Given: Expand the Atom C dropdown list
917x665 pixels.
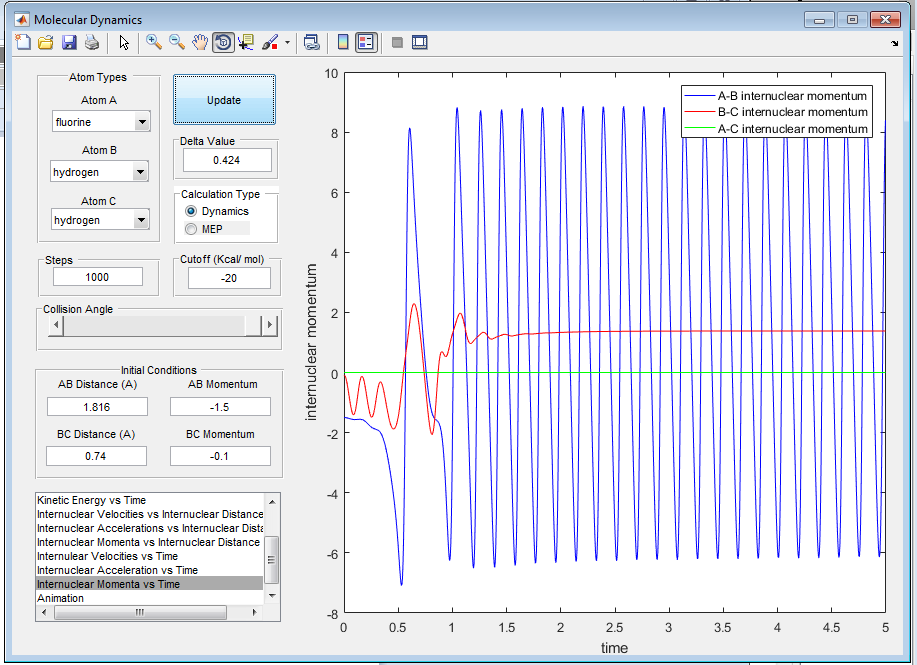Looking at the screenshot, I should (x=141, y=220).
